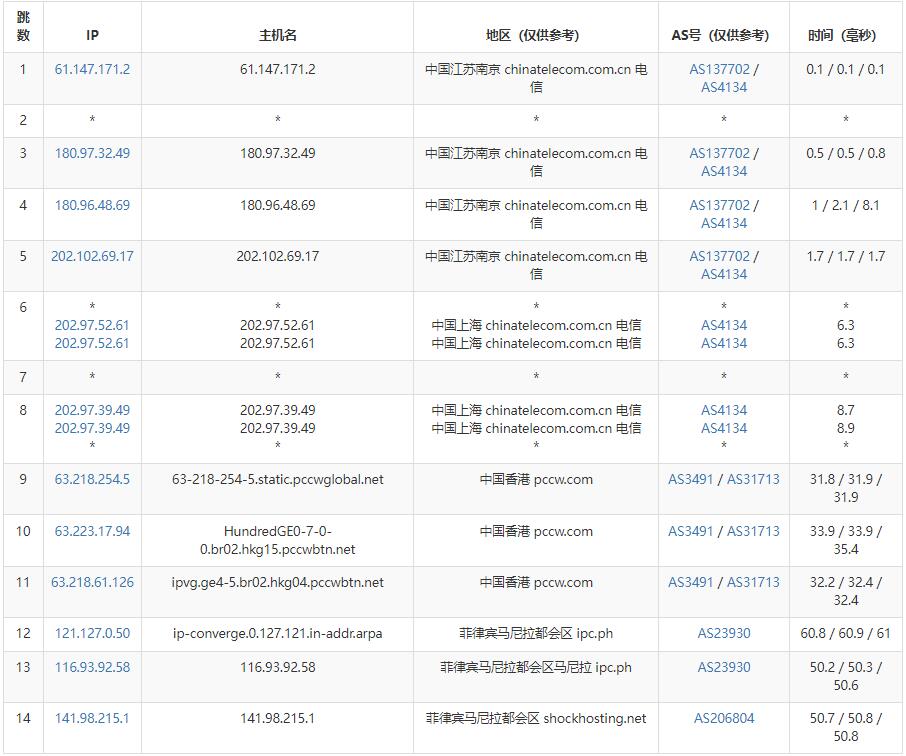Click AS31713 in the hop 9 row

[x=753, y=479]
